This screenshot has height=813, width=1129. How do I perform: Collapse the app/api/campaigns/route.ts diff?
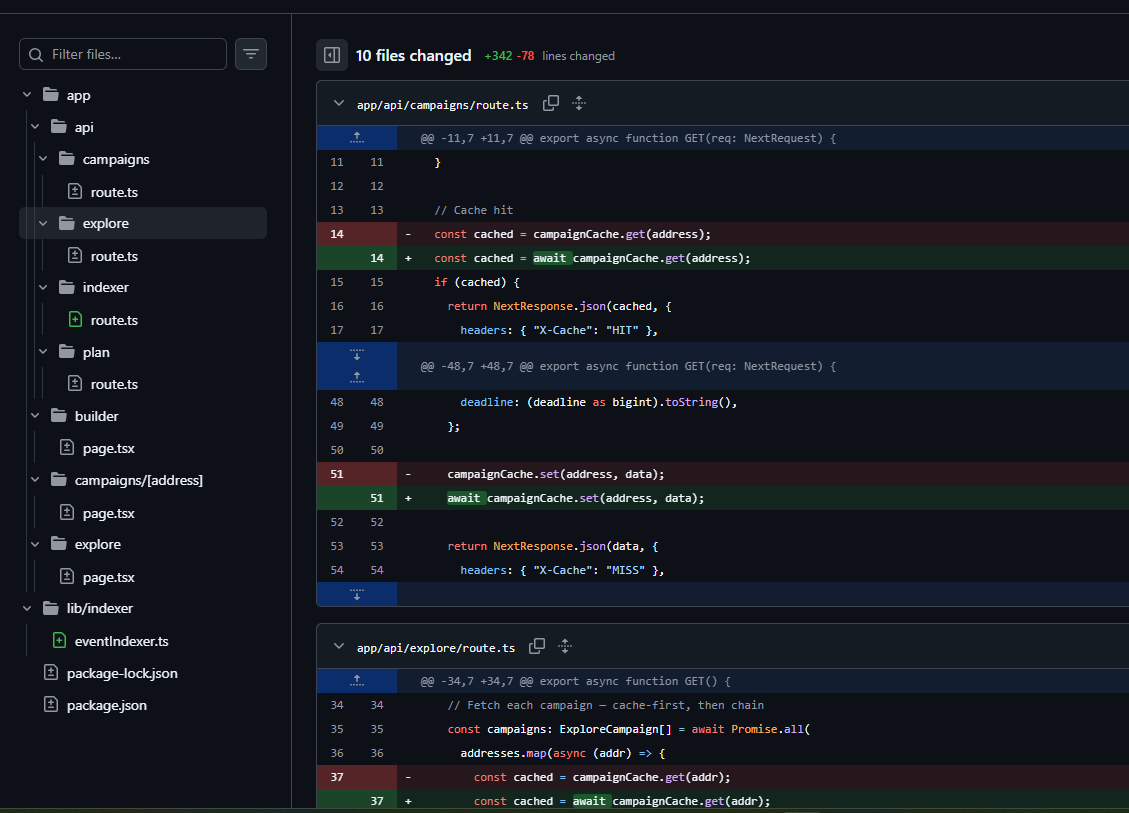click(338, 104)
